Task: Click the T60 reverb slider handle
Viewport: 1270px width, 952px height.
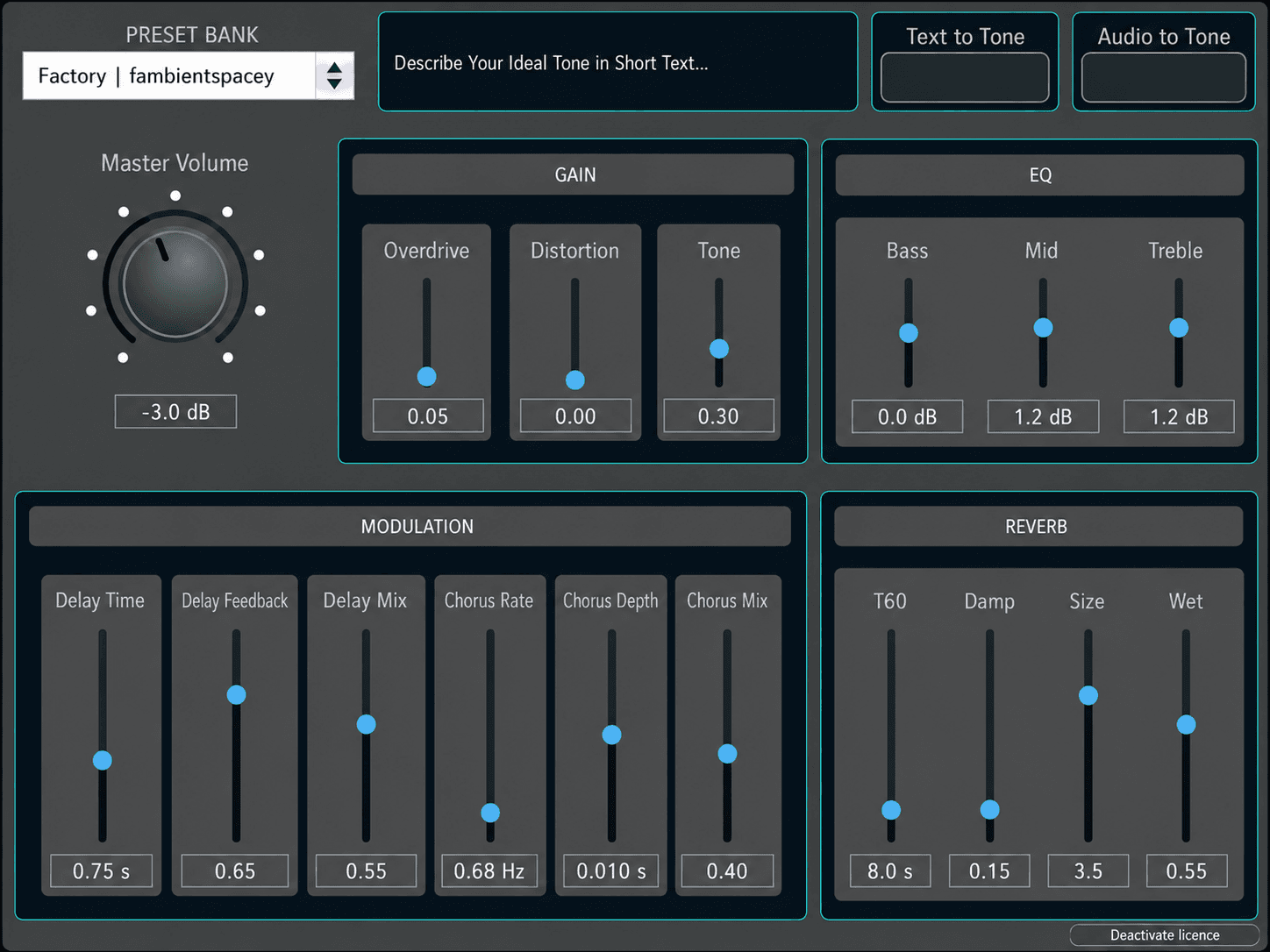Action: 891,810
